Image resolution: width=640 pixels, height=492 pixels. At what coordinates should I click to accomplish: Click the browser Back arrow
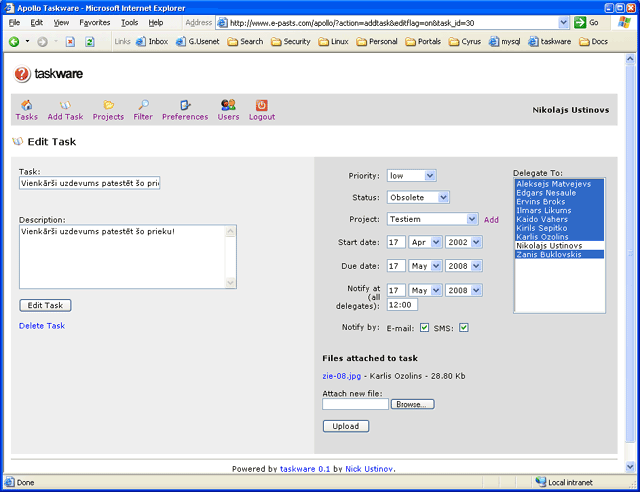[14, 42]
